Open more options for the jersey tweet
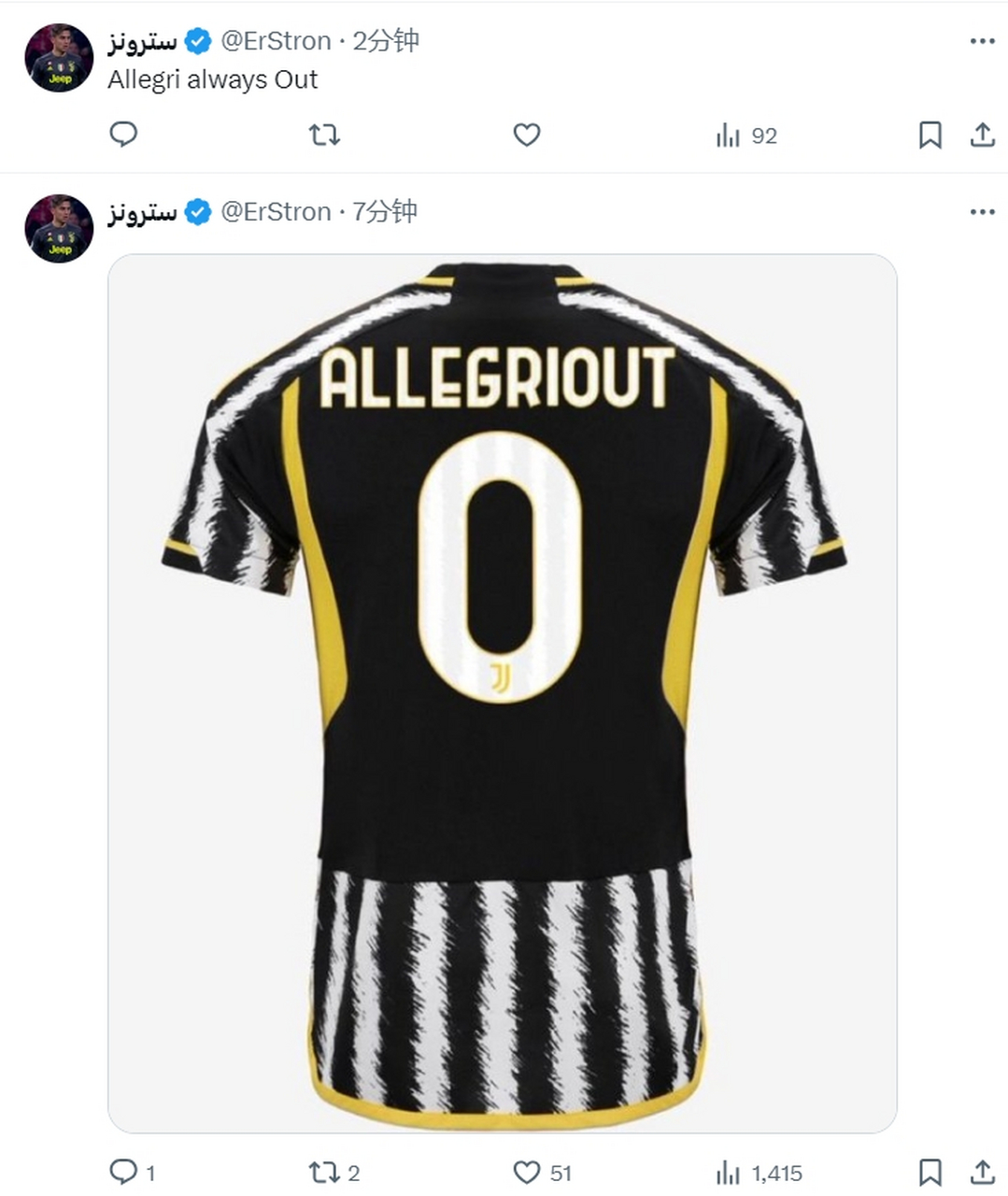 982,212
